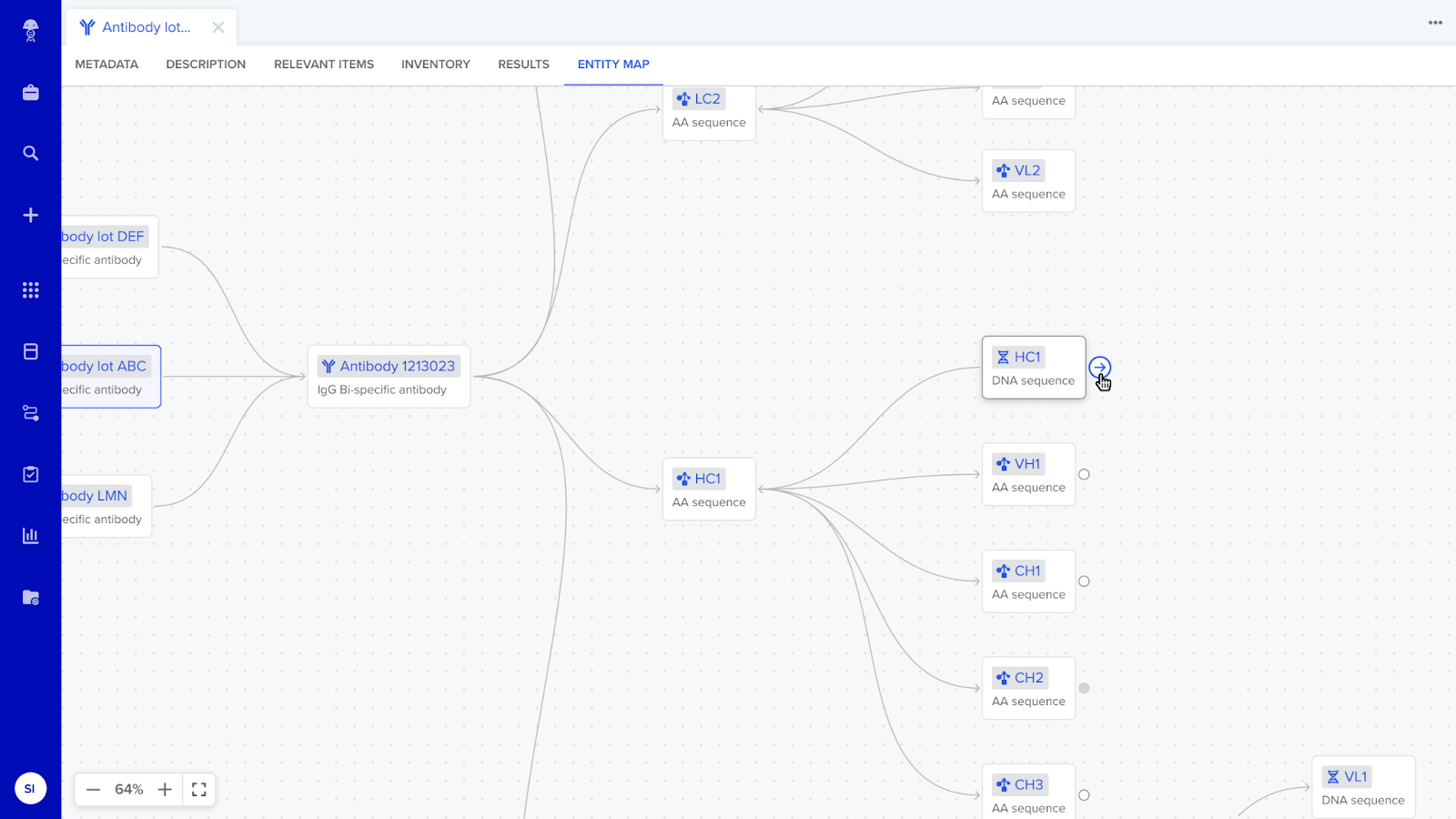Open the bar chart analytics icon
Viewport: 1456px width, 819px height.
coord(30,536)
